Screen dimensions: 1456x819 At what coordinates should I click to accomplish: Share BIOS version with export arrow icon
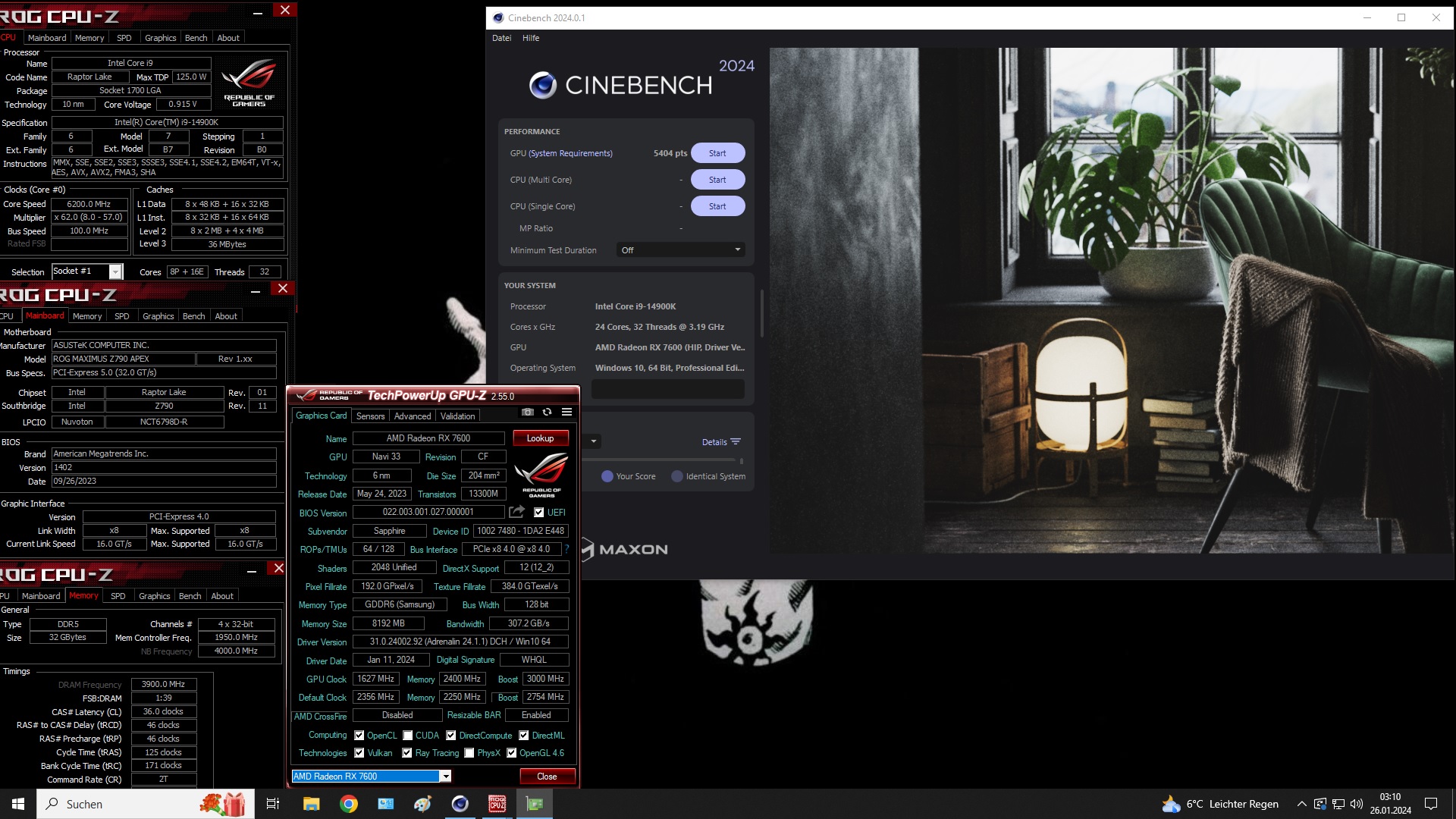click(517, 512)
